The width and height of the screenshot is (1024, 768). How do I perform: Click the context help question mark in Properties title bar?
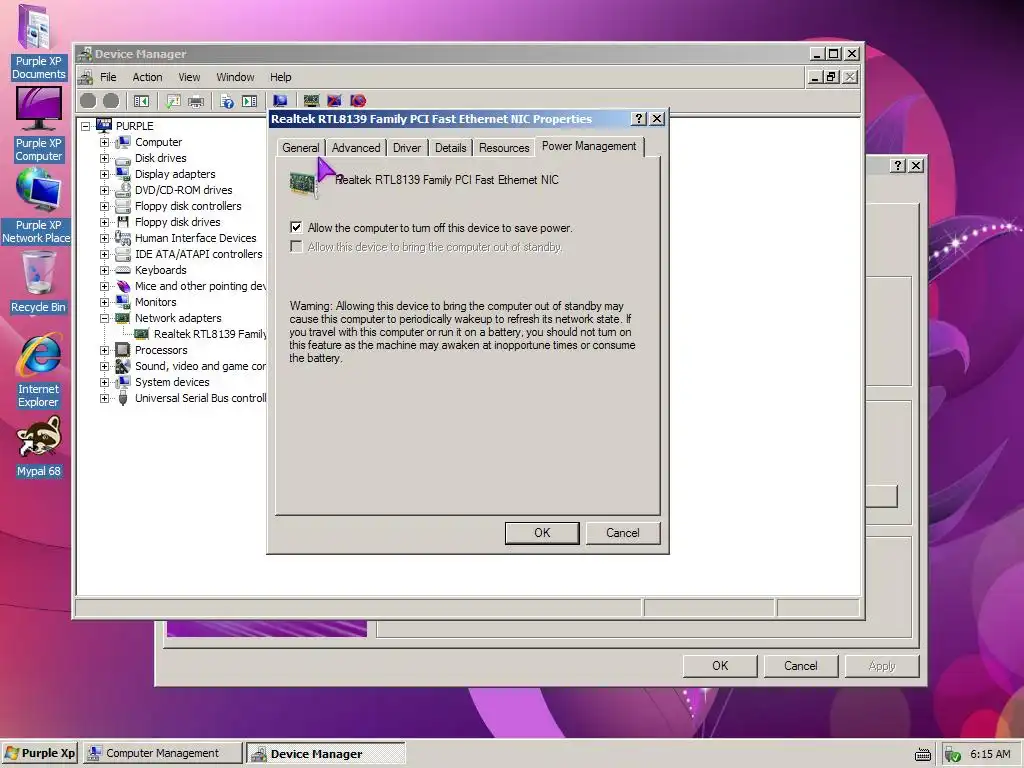tap(639, 118)
